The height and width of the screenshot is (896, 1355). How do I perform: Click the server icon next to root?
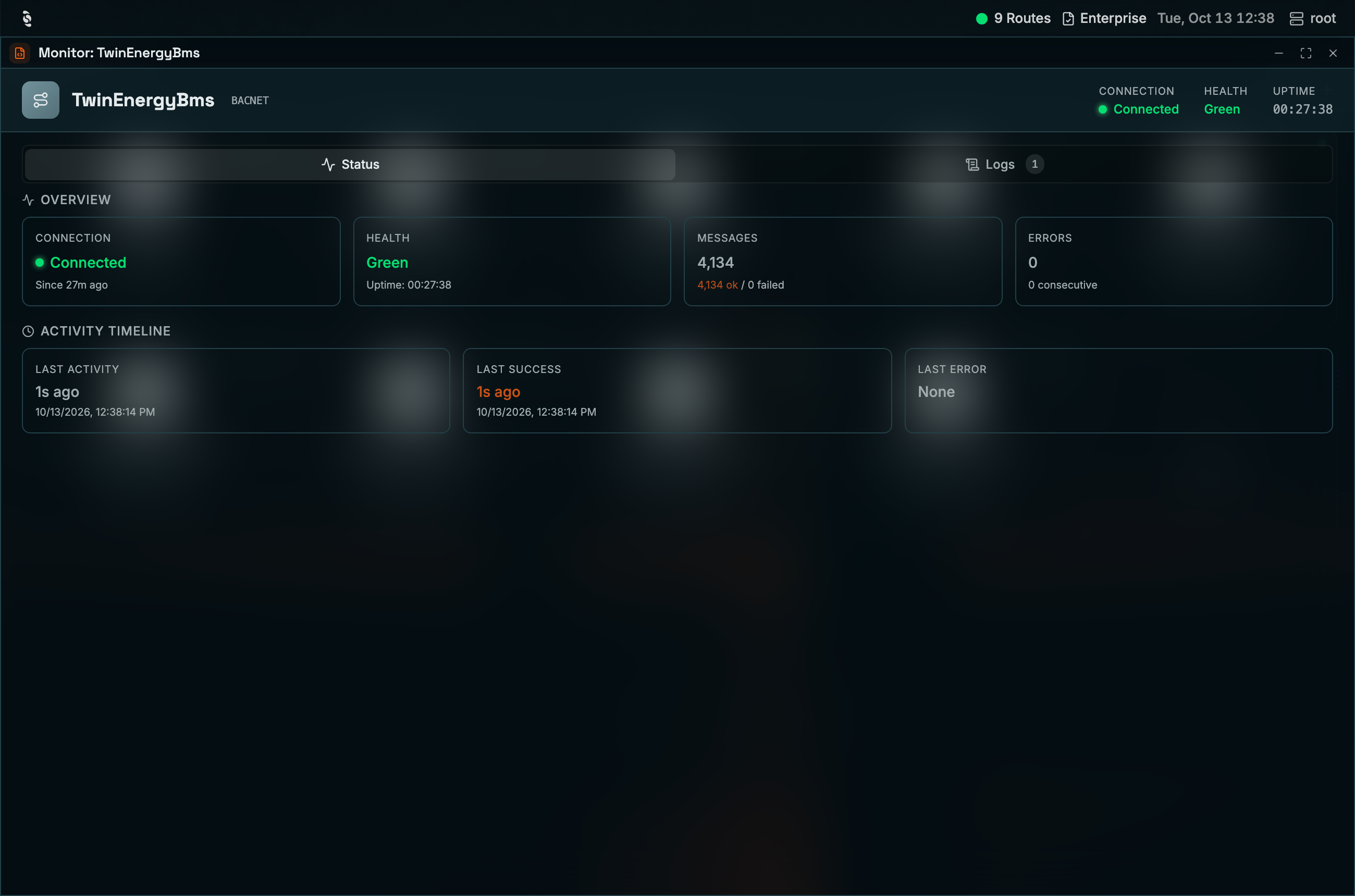[1296, 19]
